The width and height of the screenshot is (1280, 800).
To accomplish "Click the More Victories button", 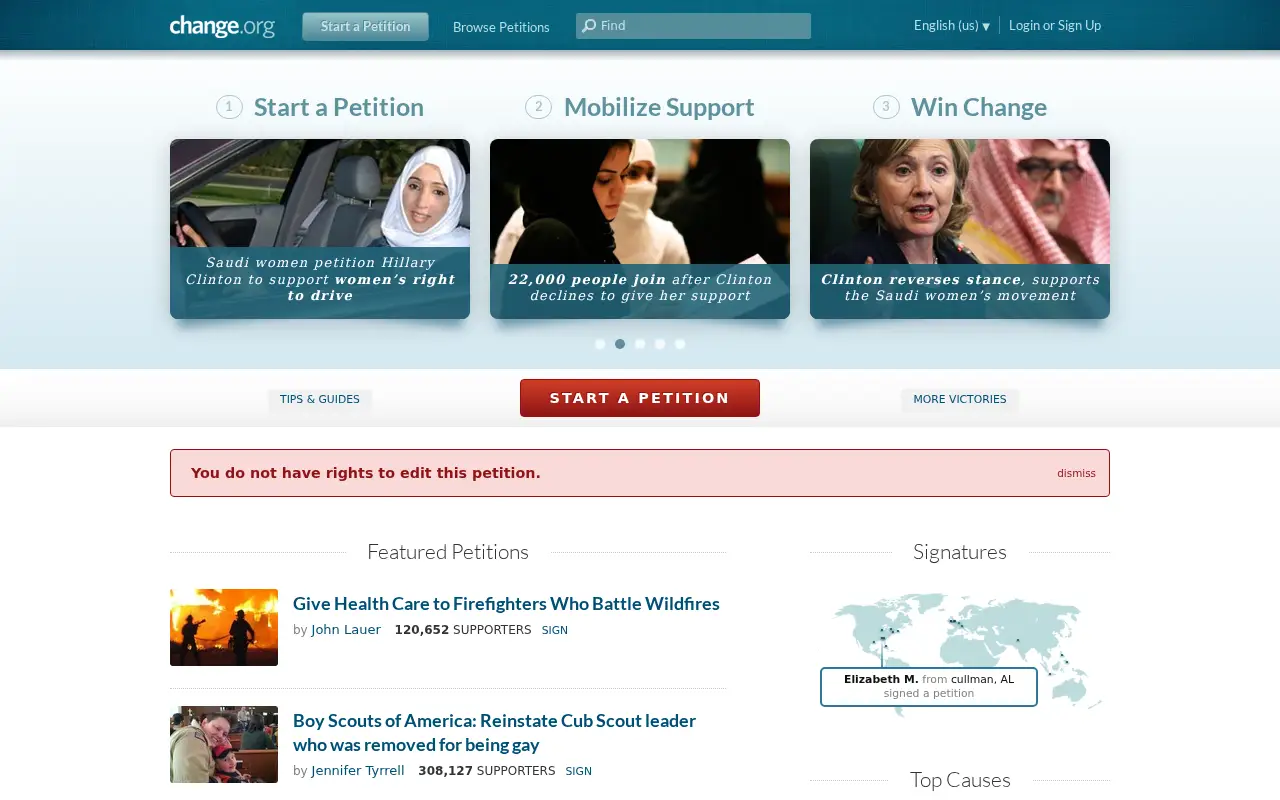I will [960, 400].
